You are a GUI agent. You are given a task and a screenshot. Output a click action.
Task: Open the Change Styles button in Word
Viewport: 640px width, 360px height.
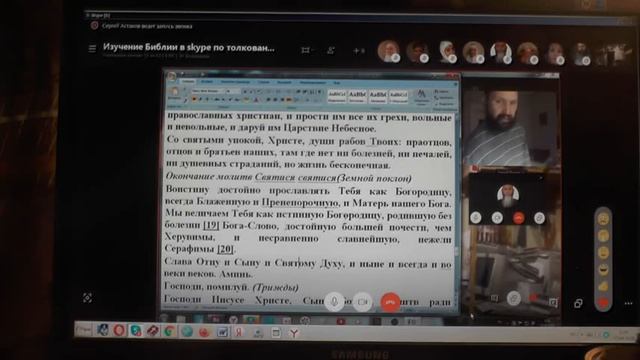point(421,97)
